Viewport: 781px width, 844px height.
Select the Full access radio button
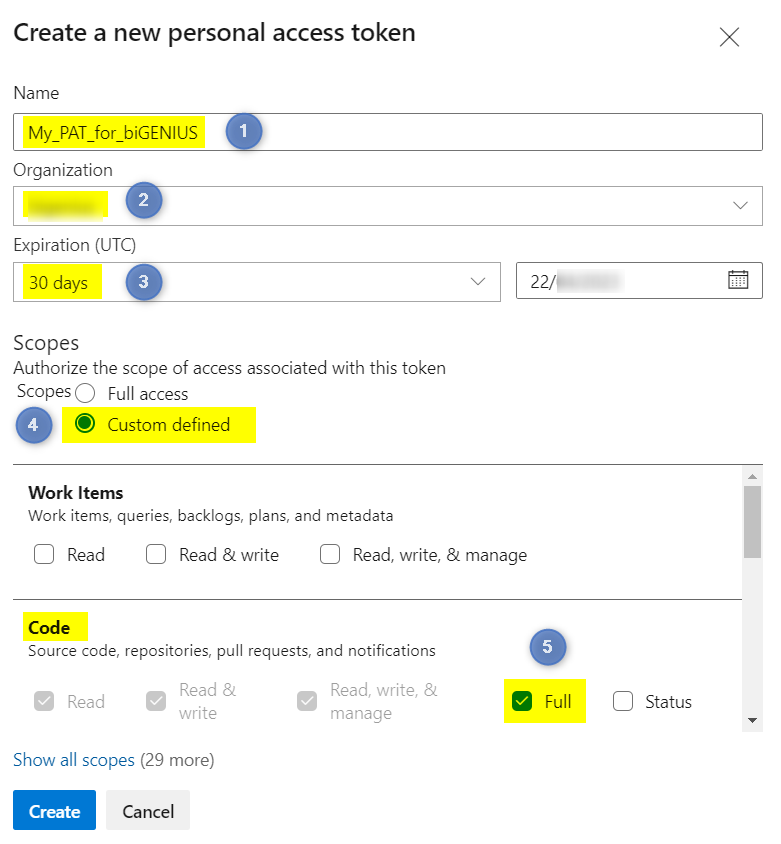[85, 393]
